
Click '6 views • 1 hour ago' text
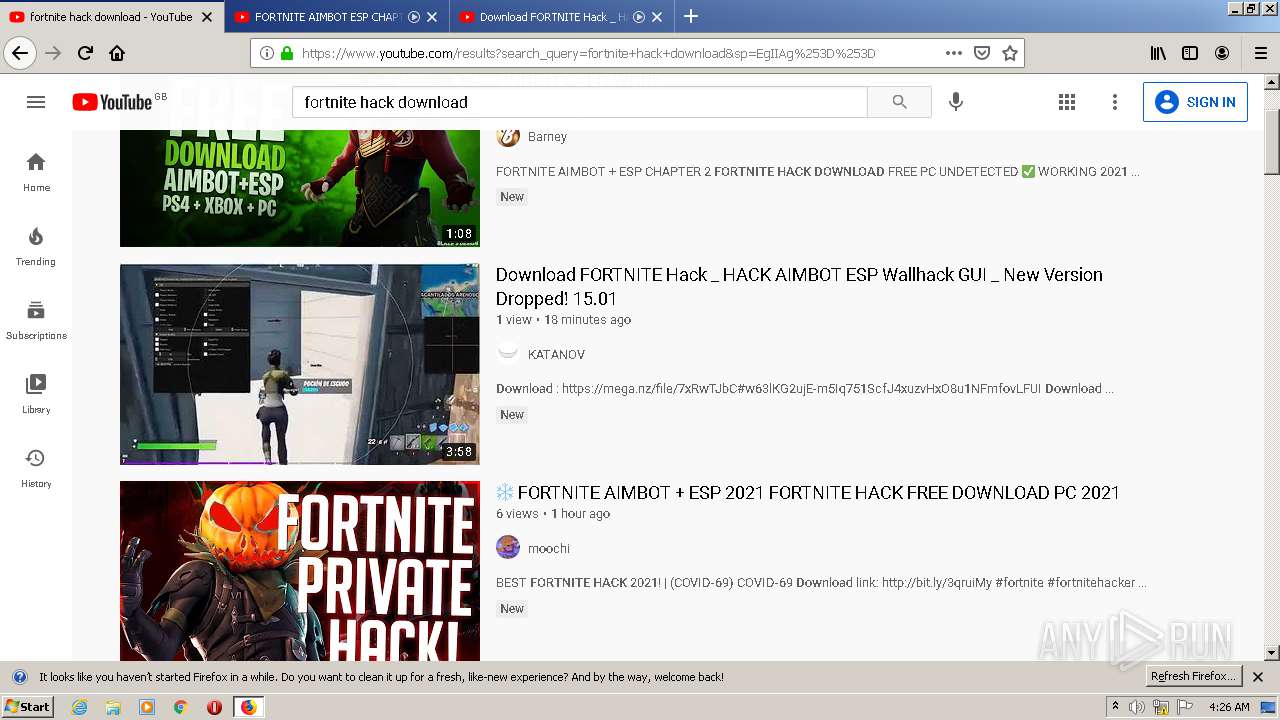[x=553, y=514]
